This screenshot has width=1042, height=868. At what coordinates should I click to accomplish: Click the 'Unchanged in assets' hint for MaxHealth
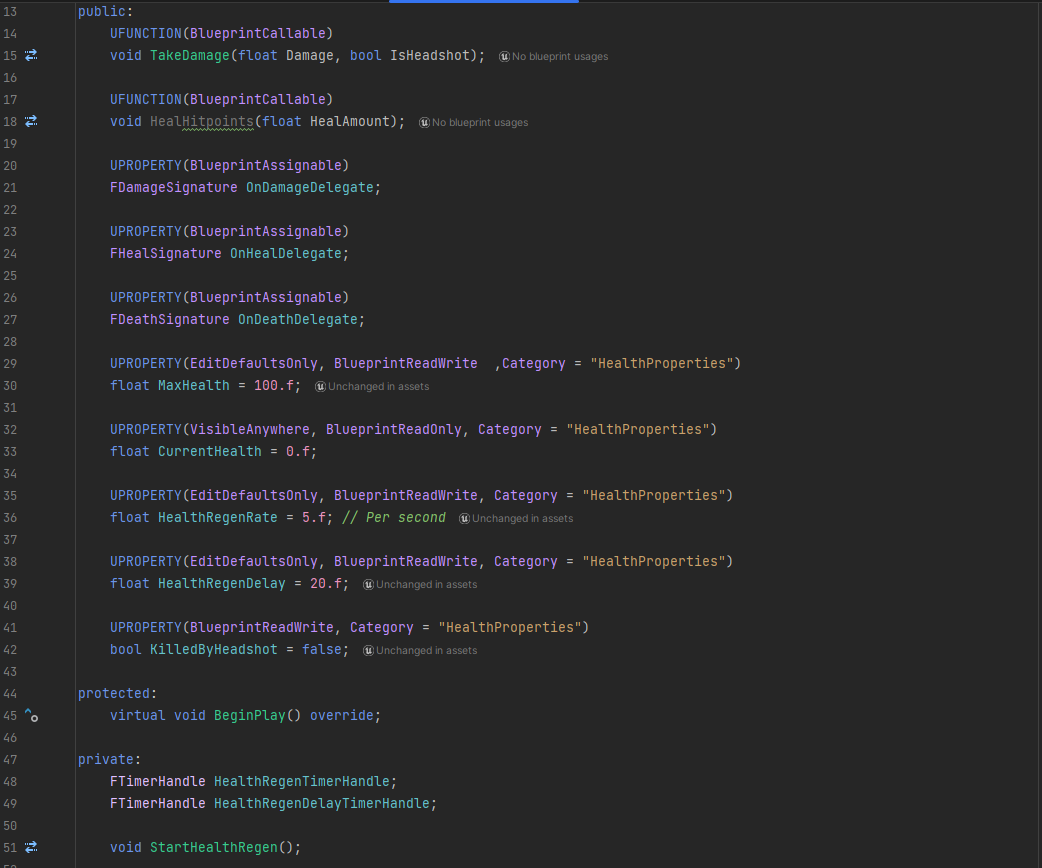pyautogui.click(x=378, y=386)
